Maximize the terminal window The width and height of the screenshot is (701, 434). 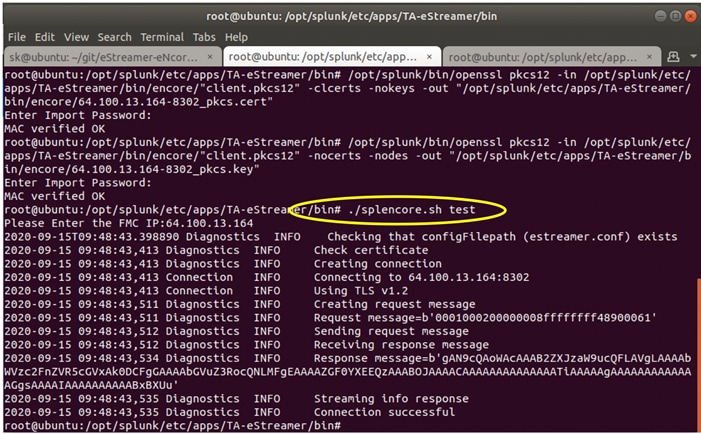(x=676, y=17)
